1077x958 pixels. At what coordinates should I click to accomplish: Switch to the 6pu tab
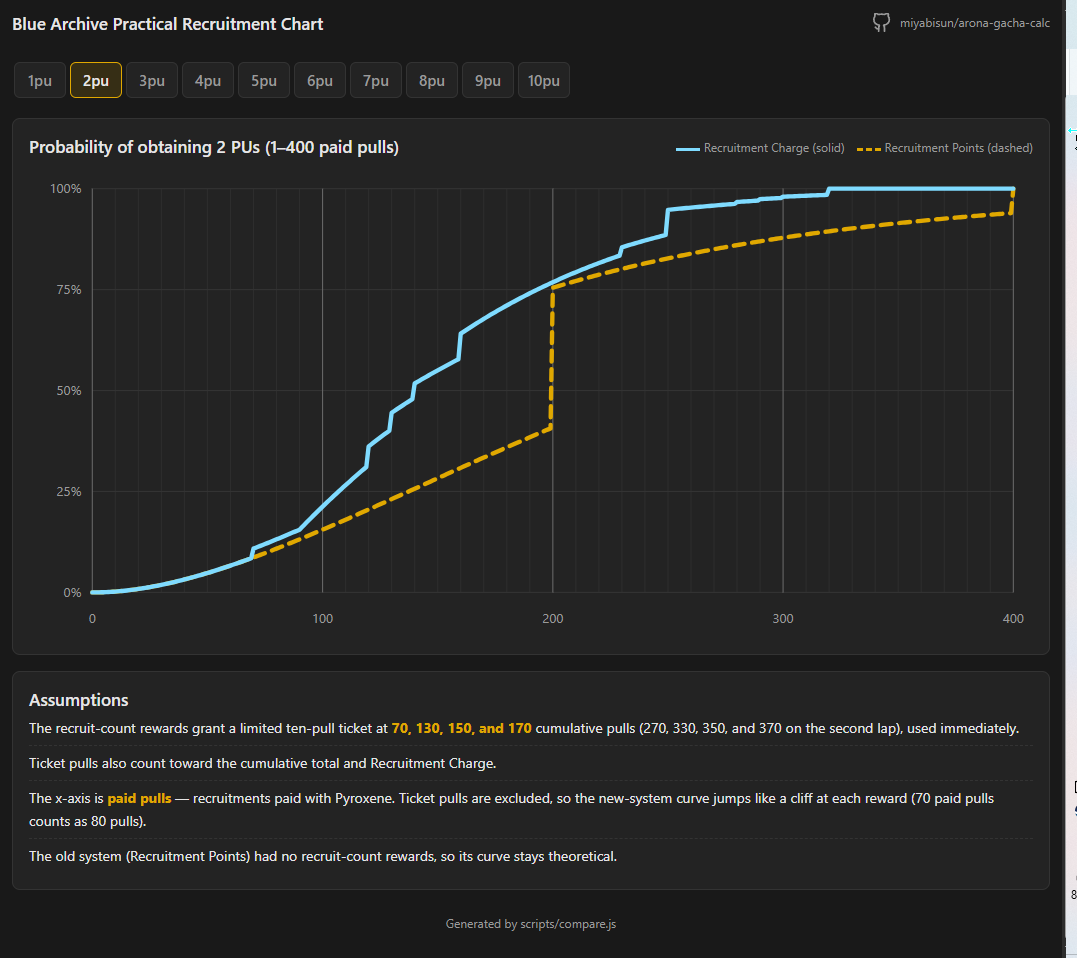click(320, 80)
